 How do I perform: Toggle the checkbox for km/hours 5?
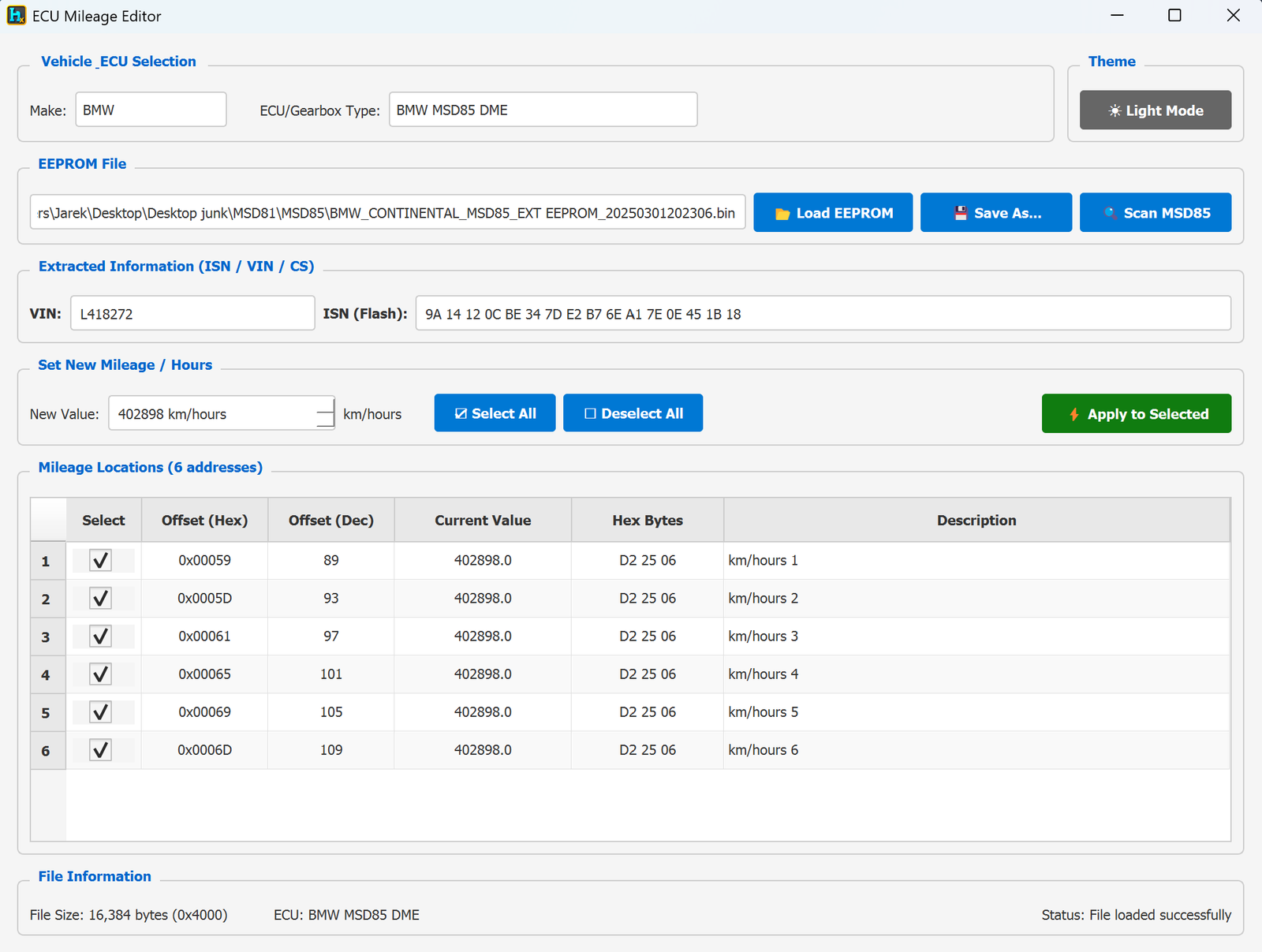101,712
